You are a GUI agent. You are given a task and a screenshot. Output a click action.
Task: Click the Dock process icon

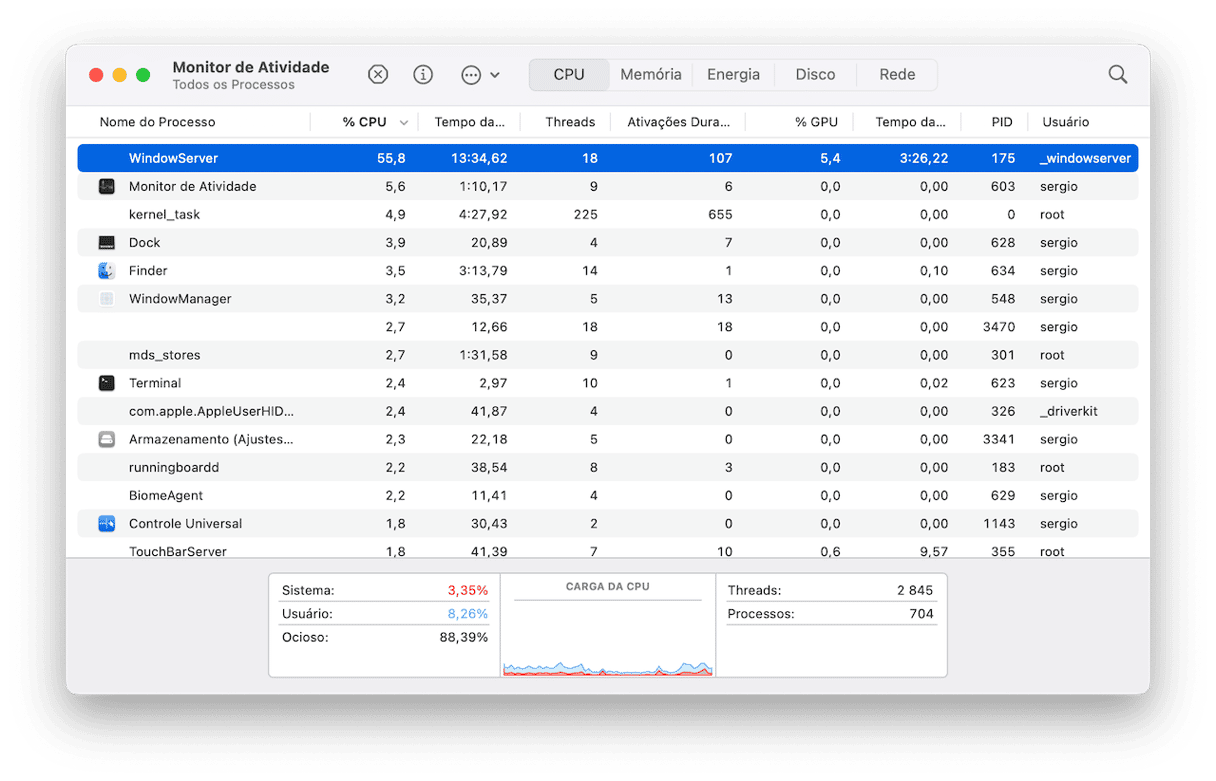[107, 243]
